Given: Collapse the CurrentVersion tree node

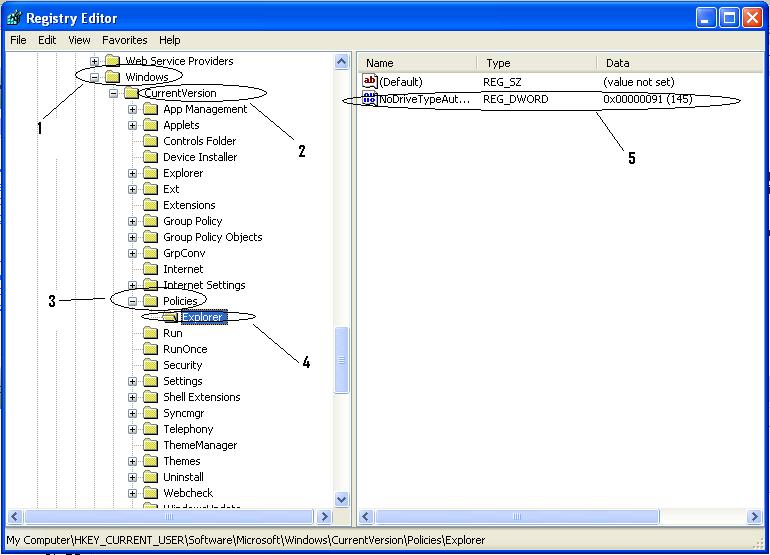Looking at the screenshot, I should (x=113, y=93).
